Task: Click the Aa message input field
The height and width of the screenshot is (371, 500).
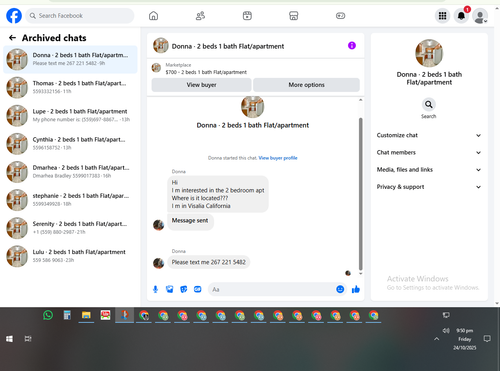Action: pos(272,289)
